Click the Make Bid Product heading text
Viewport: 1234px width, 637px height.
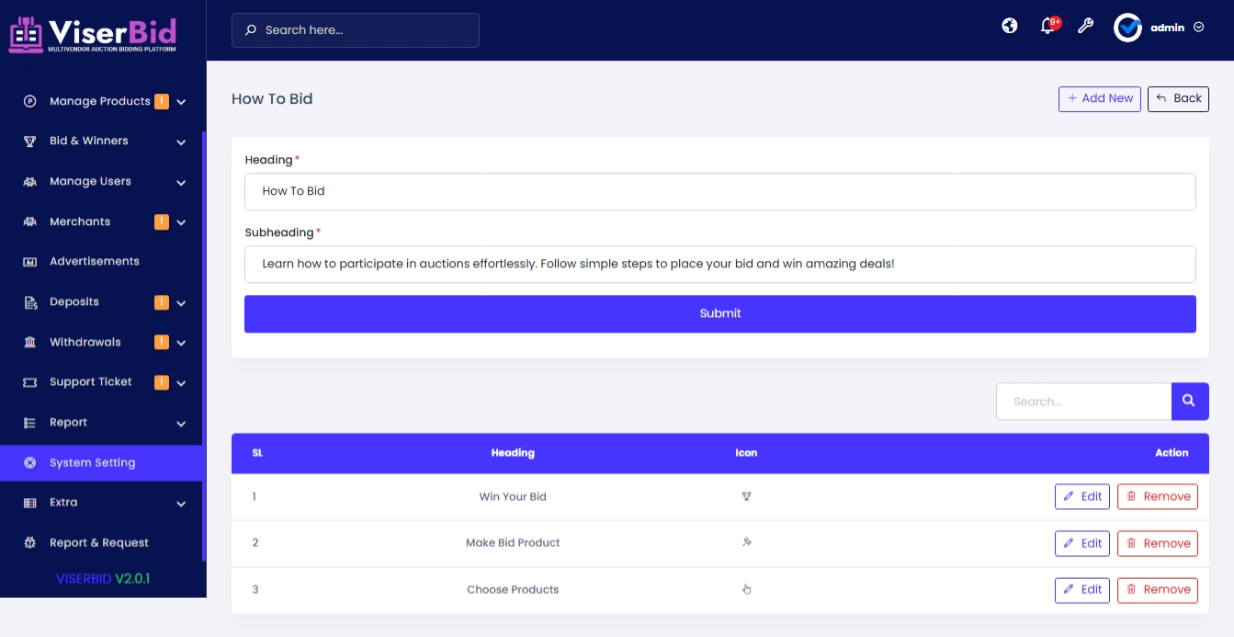tap(513, 543)
